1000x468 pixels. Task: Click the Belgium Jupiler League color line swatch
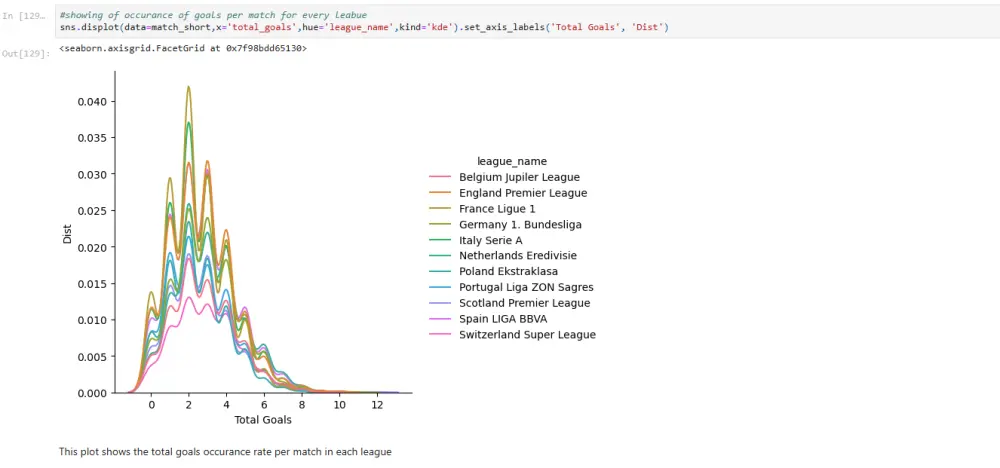point(440,177)
